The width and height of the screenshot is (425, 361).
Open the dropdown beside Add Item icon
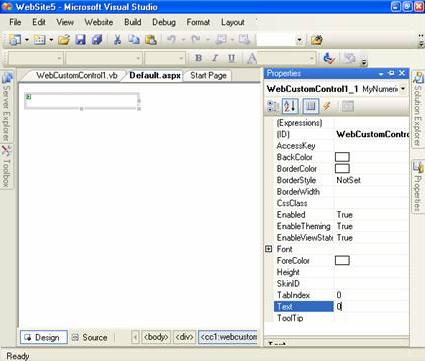point(51,40)
